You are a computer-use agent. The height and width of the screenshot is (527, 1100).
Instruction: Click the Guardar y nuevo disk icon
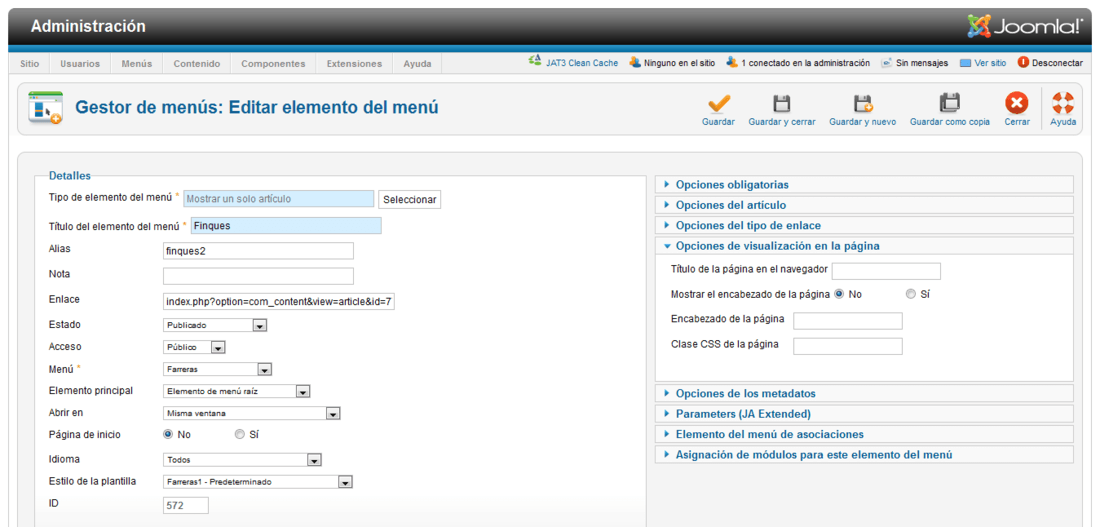click(x=862, y=104)
